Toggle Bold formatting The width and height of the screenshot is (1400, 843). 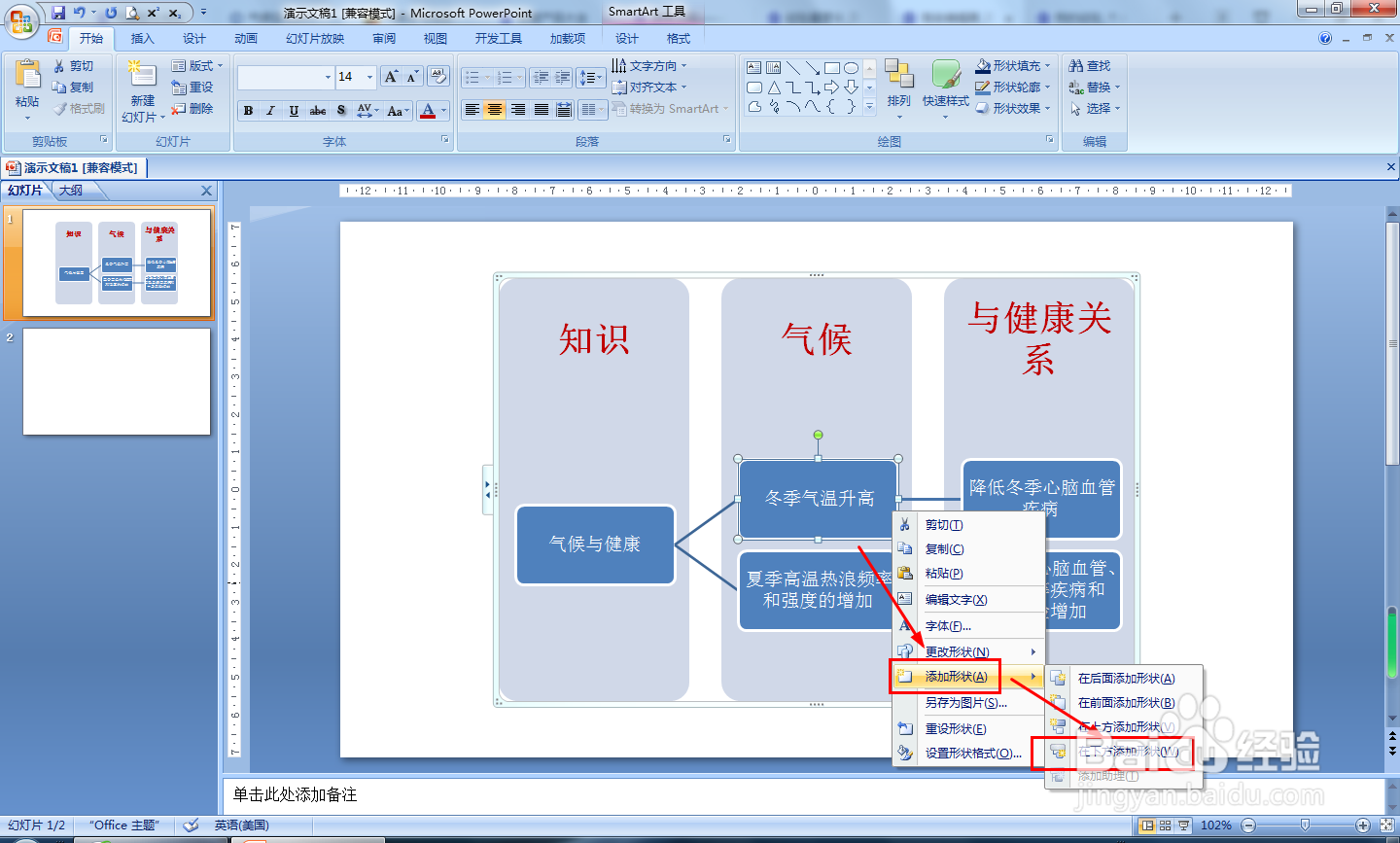(248, 111)
